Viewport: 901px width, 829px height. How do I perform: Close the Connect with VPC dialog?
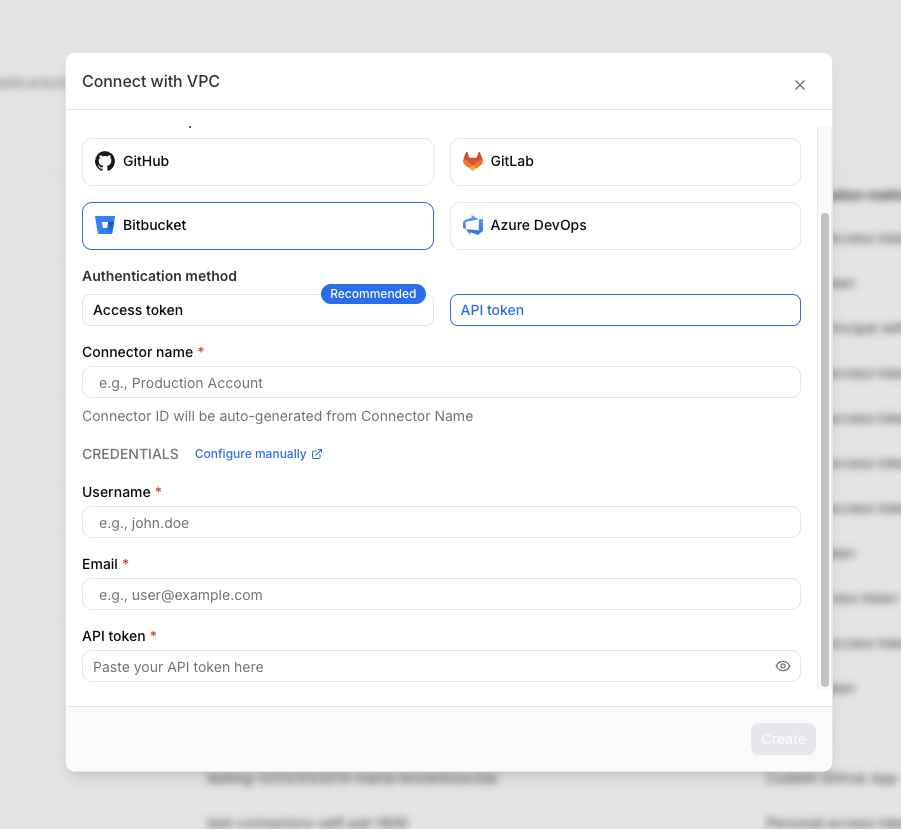coord(800,85)
